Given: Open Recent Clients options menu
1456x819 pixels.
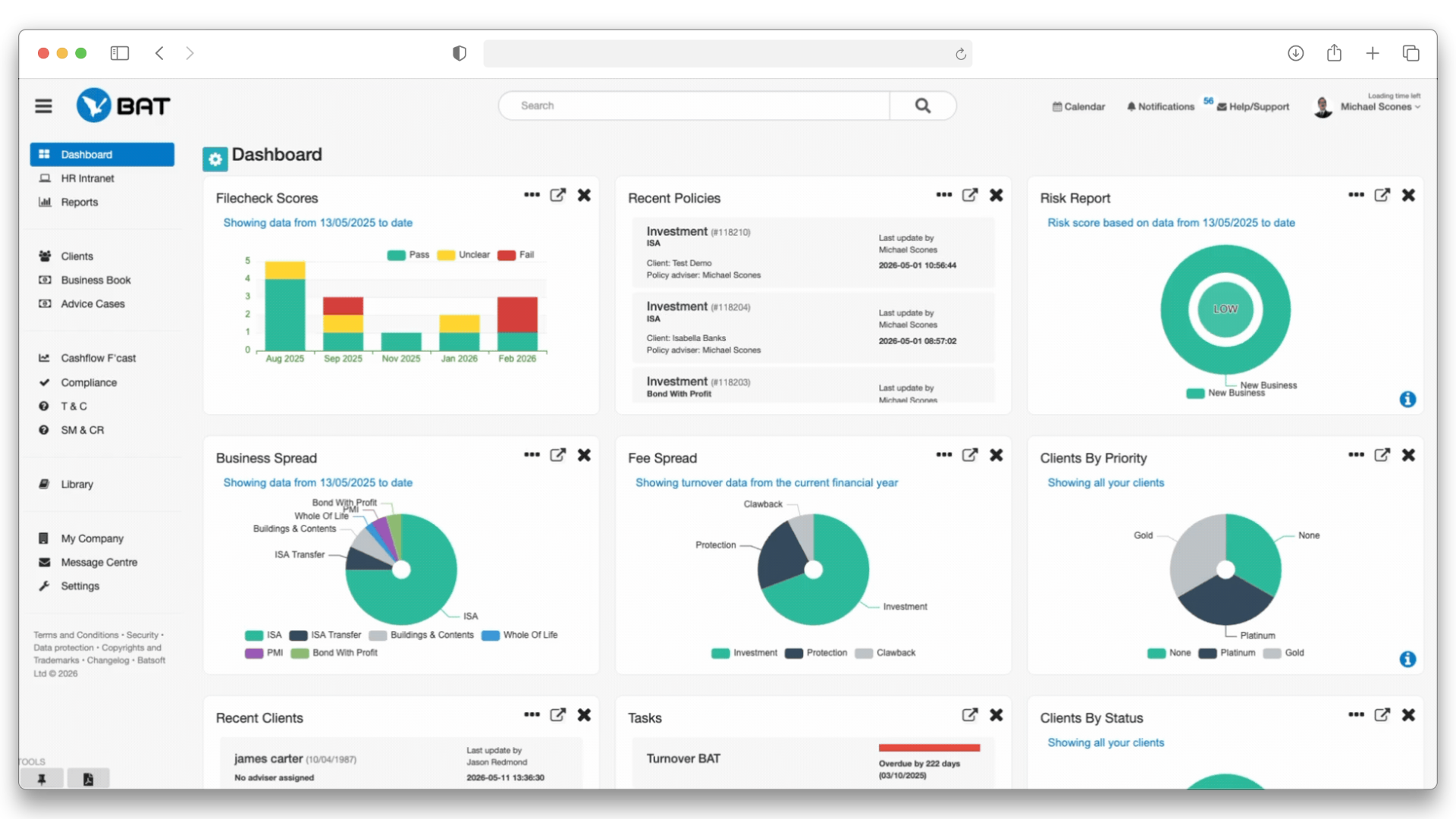Looking at the screenshot, I should point(532,715).
